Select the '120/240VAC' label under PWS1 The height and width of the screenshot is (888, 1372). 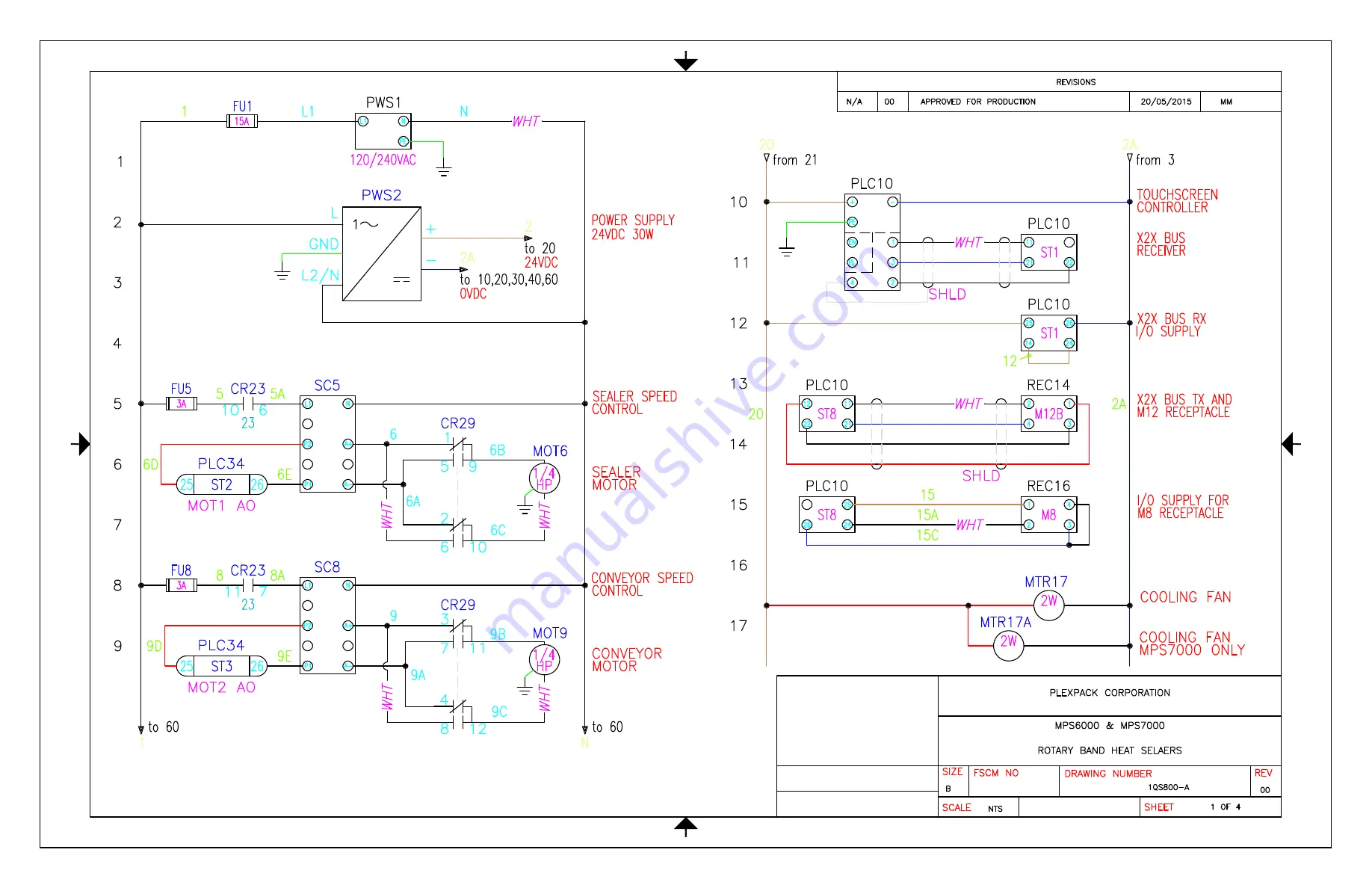pos(383,160)
